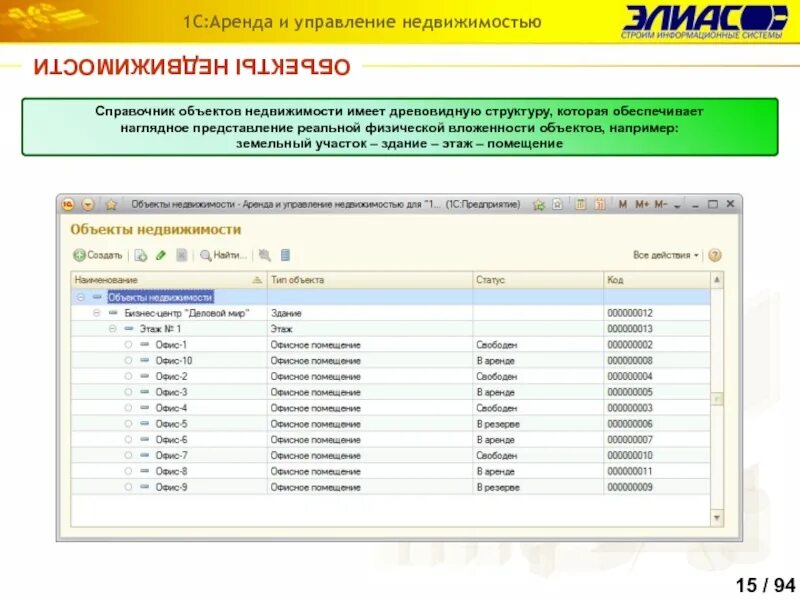
Task: Select the Объекты недвижимости root row
Action: [x=390, y=297]
